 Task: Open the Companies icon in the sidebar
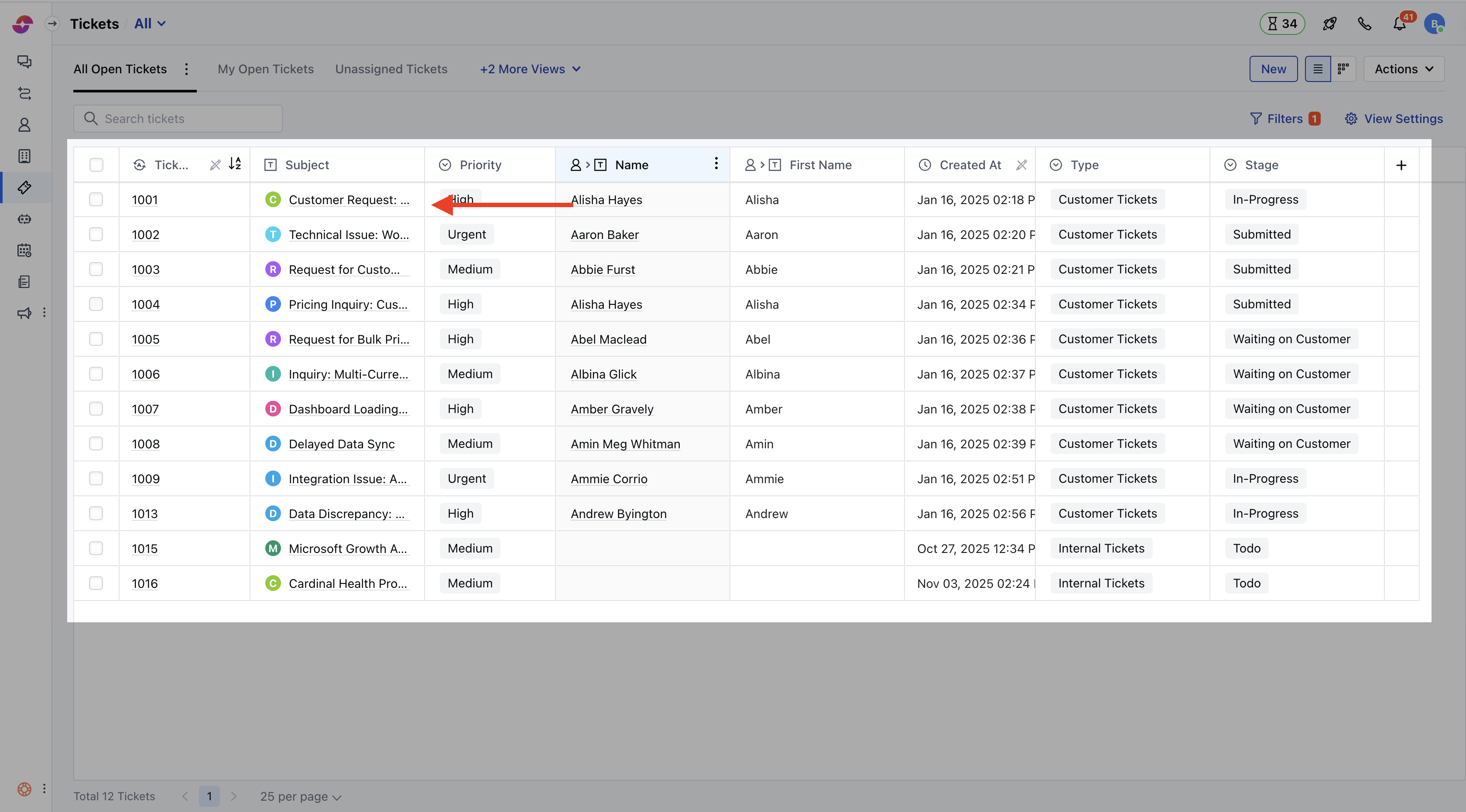[x=24, y=156]
